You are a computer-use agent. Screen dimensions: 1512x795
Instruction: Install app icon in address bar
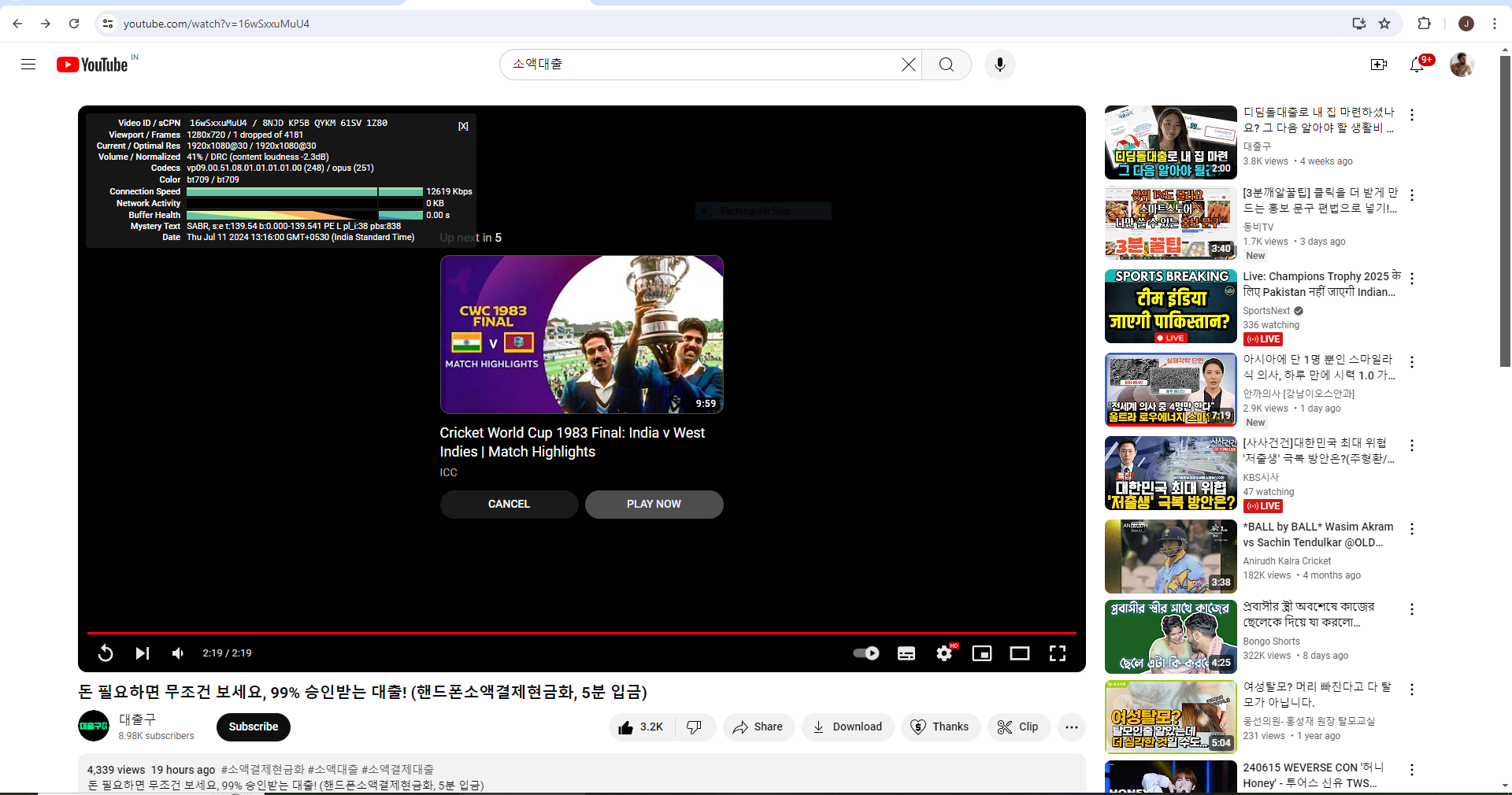1358,24
